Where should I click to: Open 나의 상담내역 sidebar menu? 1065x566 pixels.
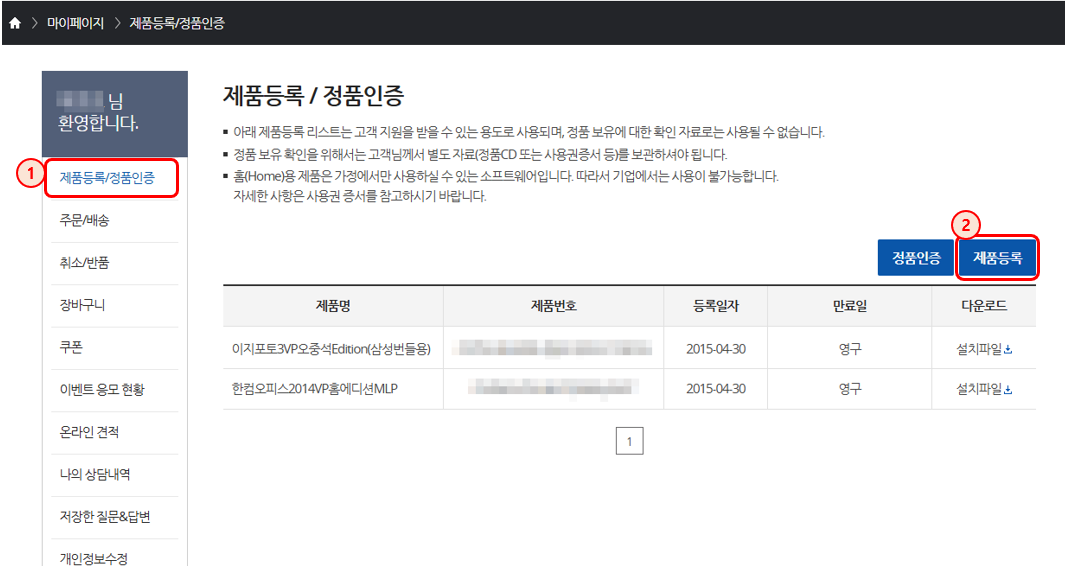tap(94, 474)
